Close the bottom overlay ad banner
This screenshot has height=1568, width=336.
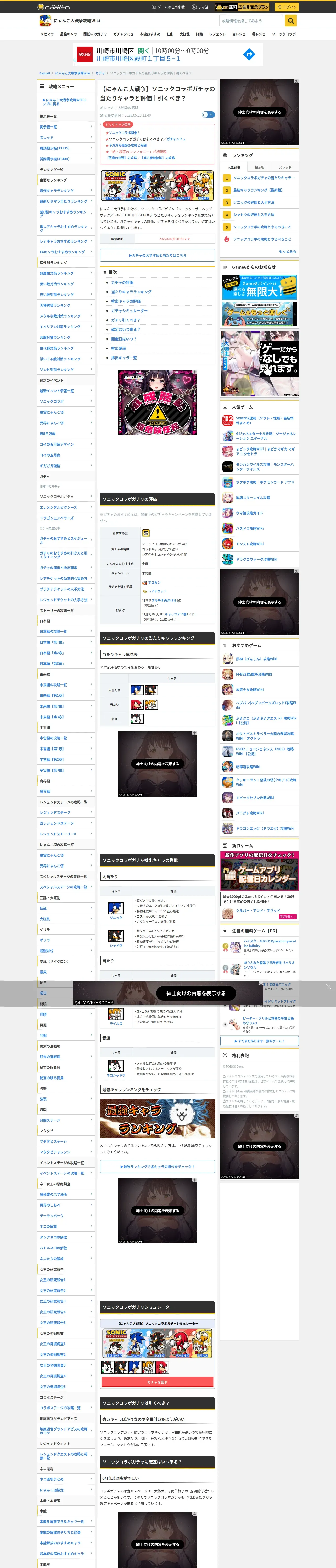[x=328, y=987]
